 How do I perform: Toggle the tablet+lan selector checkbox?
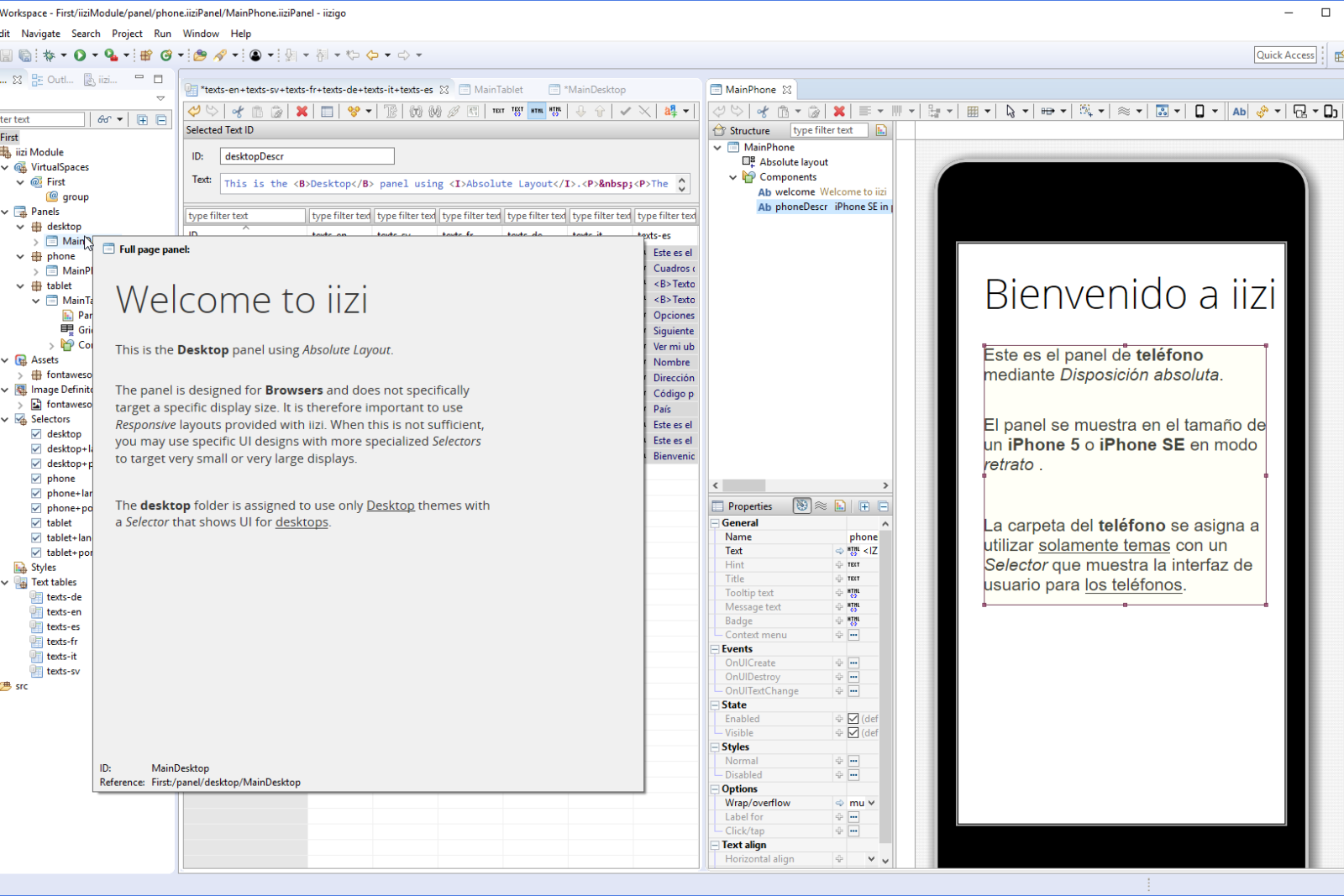[x=36, y=537]
